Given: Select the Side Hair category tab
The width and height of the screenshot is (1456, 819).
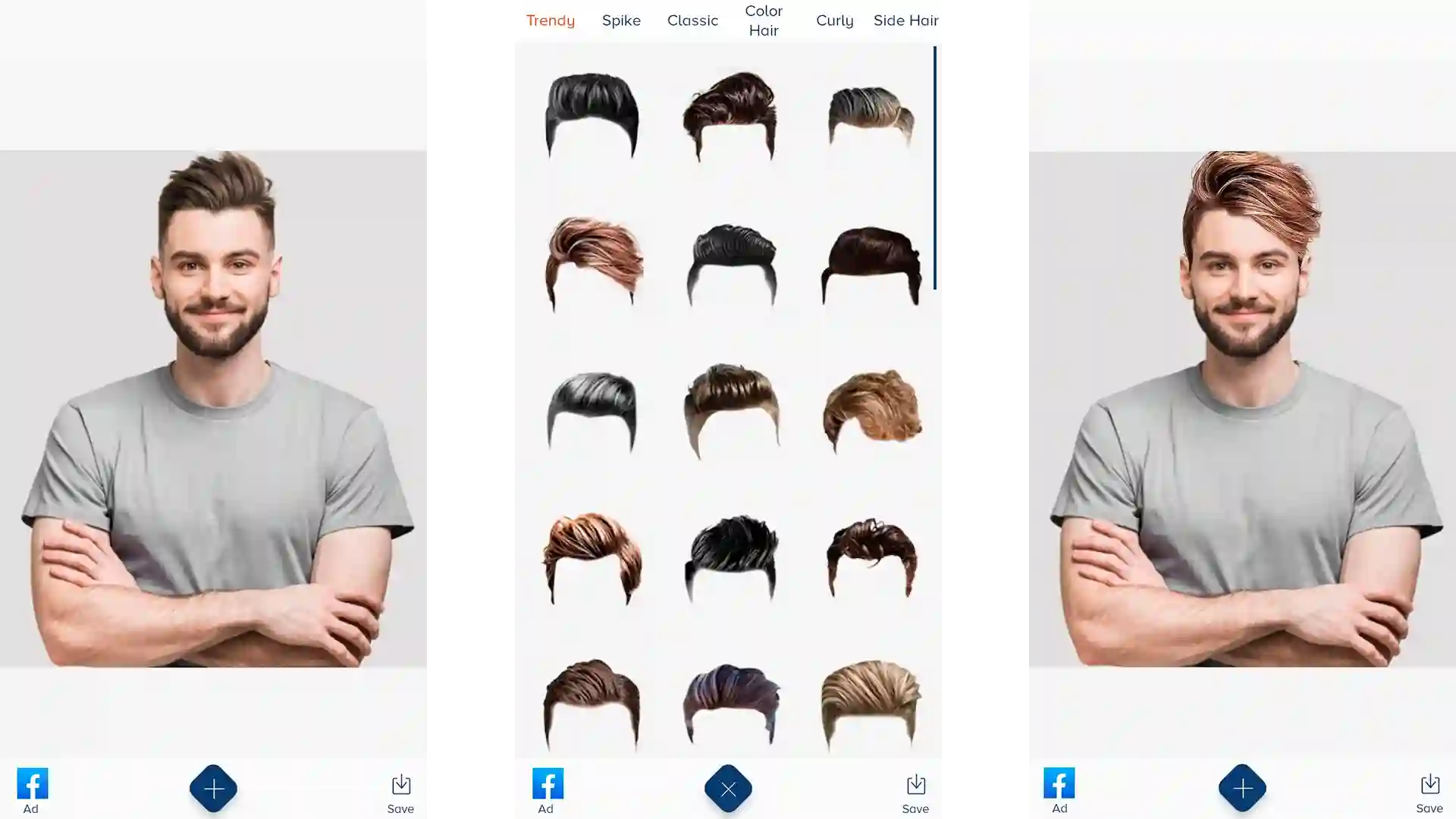Looking at the screenshot, I should click(905, 20).
